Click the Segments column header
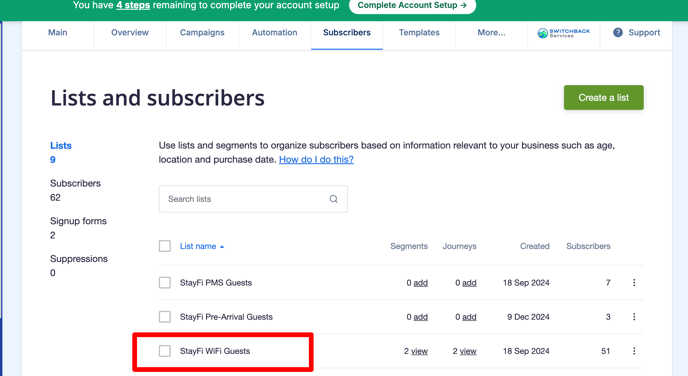The width and height of the screenshot is (688, 376). click(x=409, y=246)
